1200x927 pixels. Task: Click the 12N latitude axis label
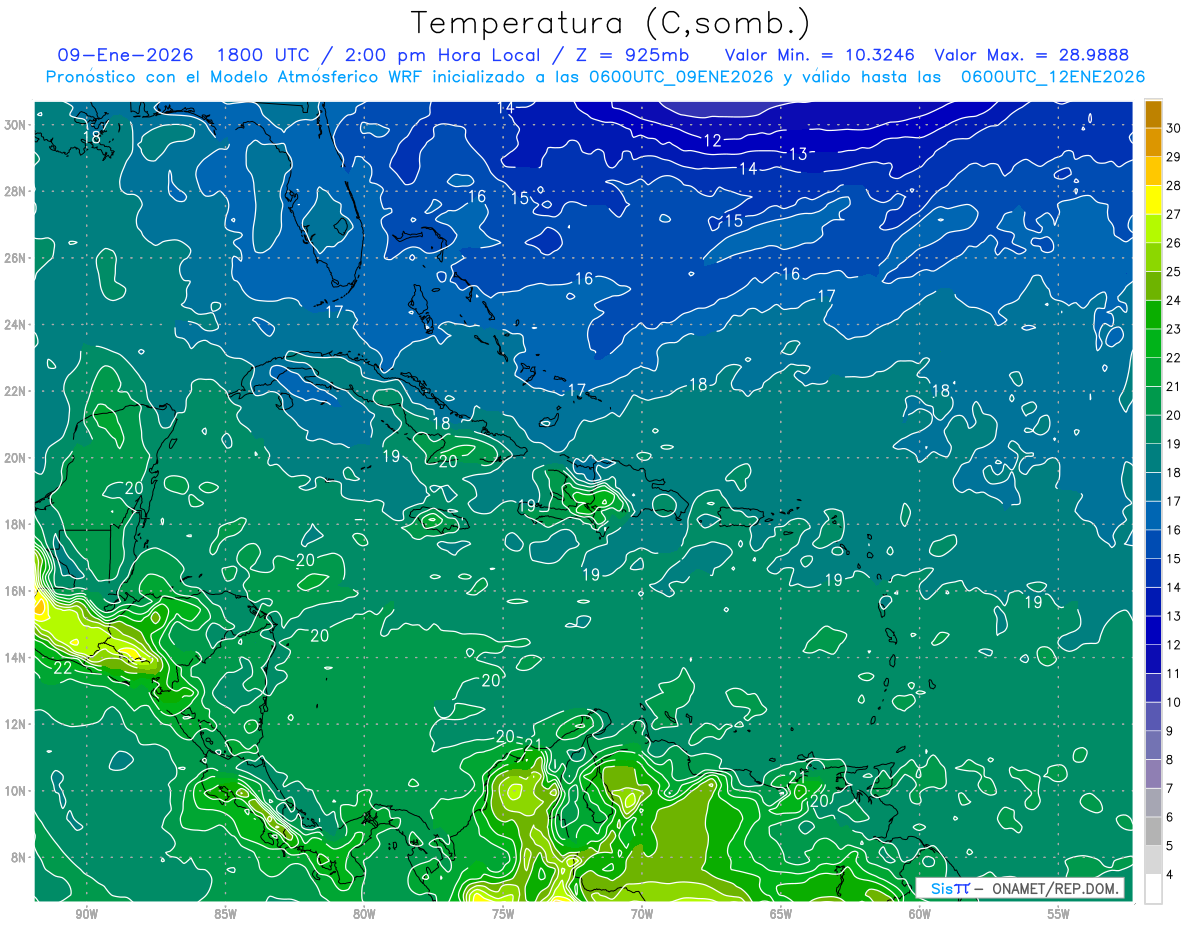(x=17, y=724)
